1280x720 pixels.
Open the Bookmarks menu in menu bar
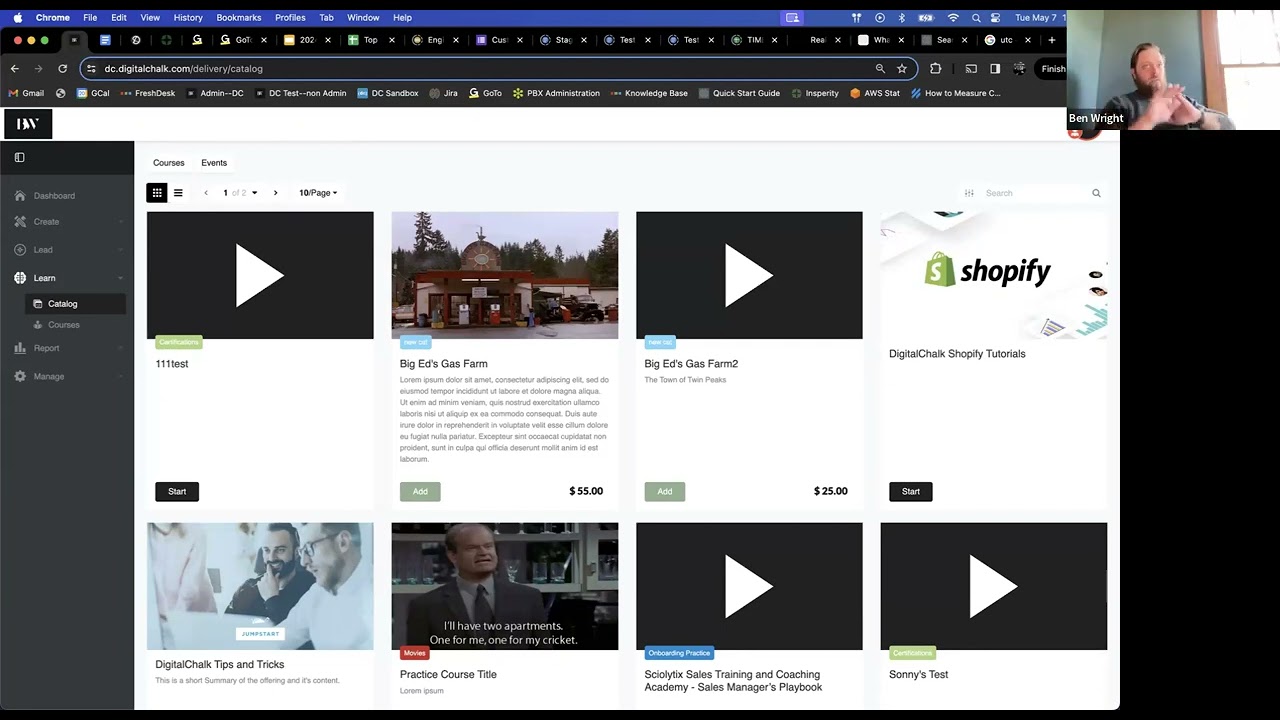(239, 17)
